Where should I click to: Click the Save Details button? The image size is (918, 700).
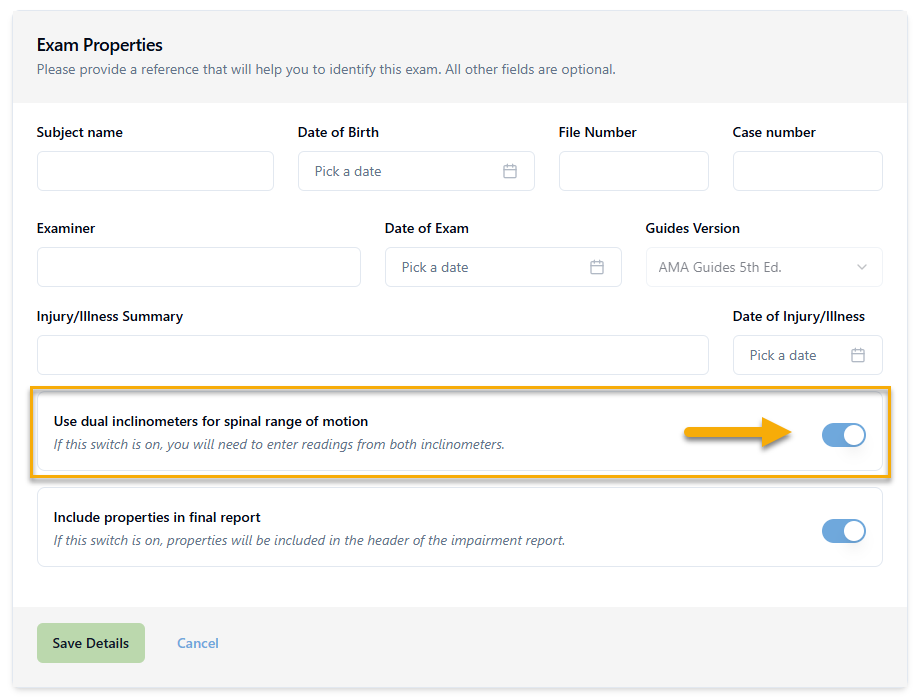click(x=91, y=643)
